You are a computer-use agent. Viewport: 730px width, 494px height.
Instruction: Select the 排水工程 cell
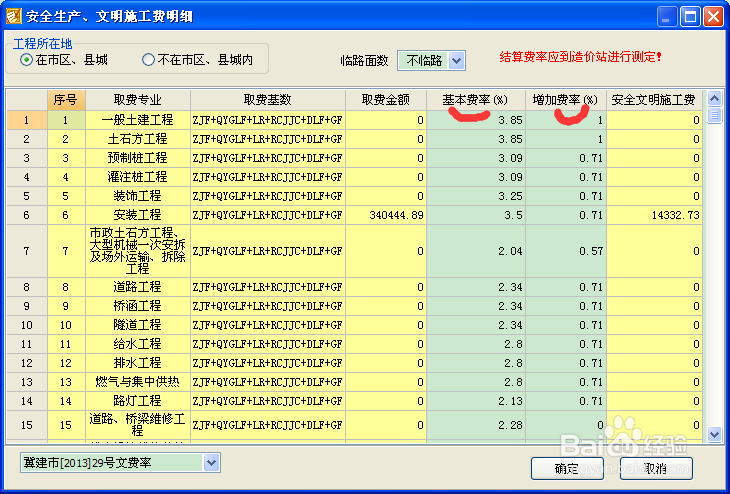[138, 363]
